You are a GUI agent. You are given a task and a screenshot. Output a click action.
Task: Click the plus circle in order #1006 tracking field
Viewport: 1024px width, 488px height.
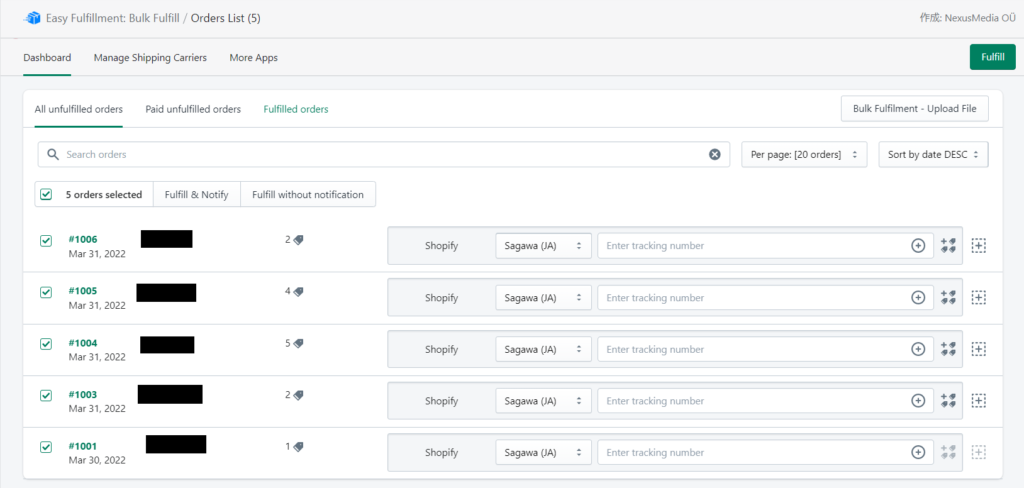click(918, 246)
